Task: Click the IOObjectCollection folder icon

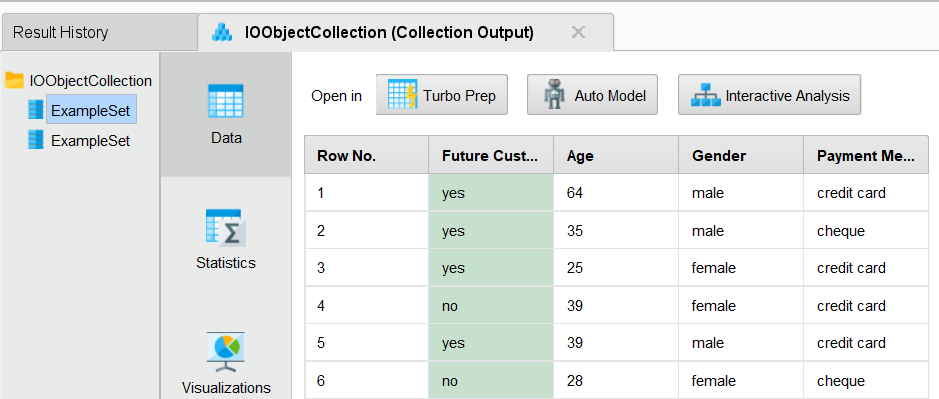Action: [x=14, y=80]
